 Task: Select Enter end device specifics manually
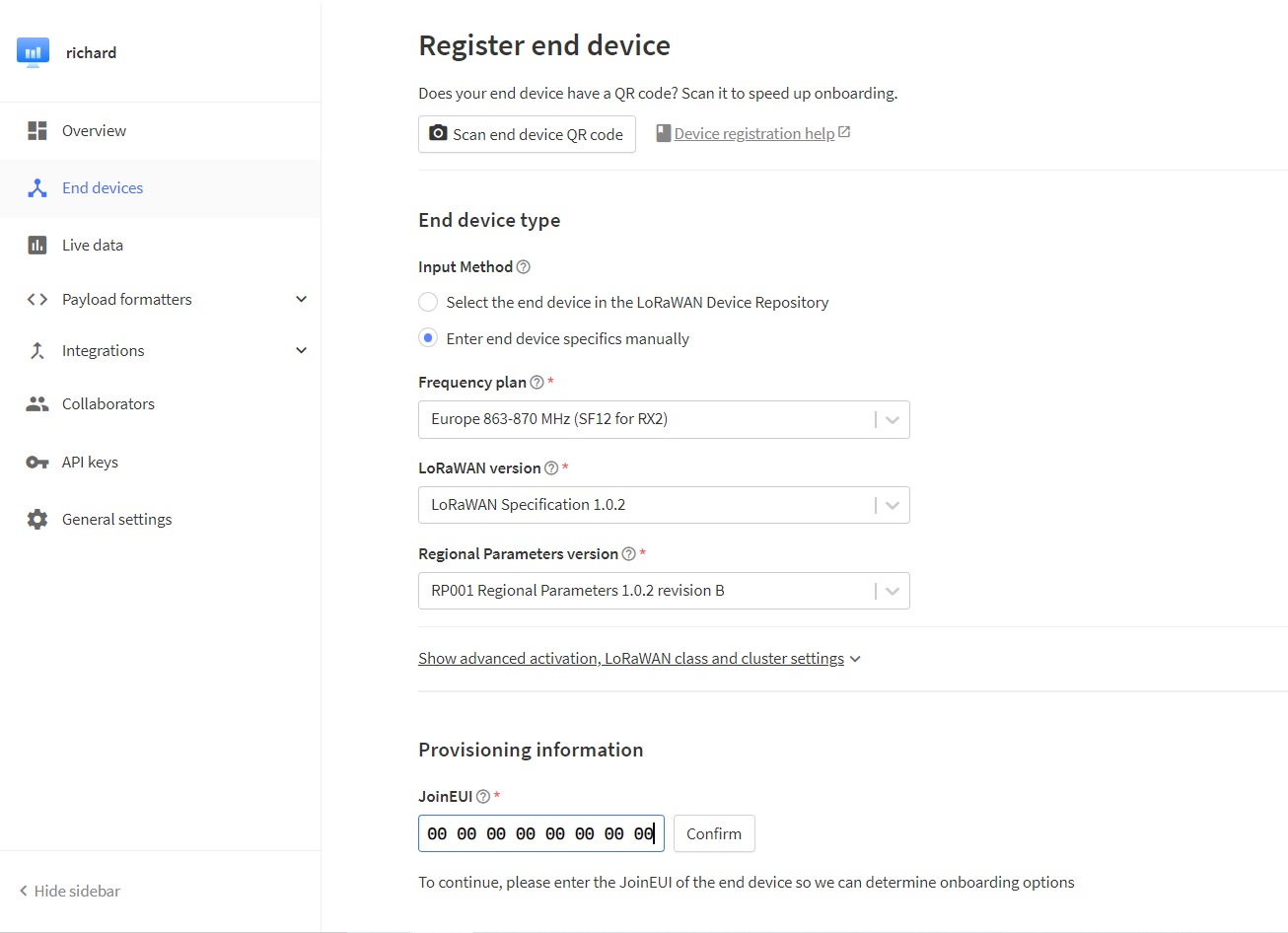(428, 338)
